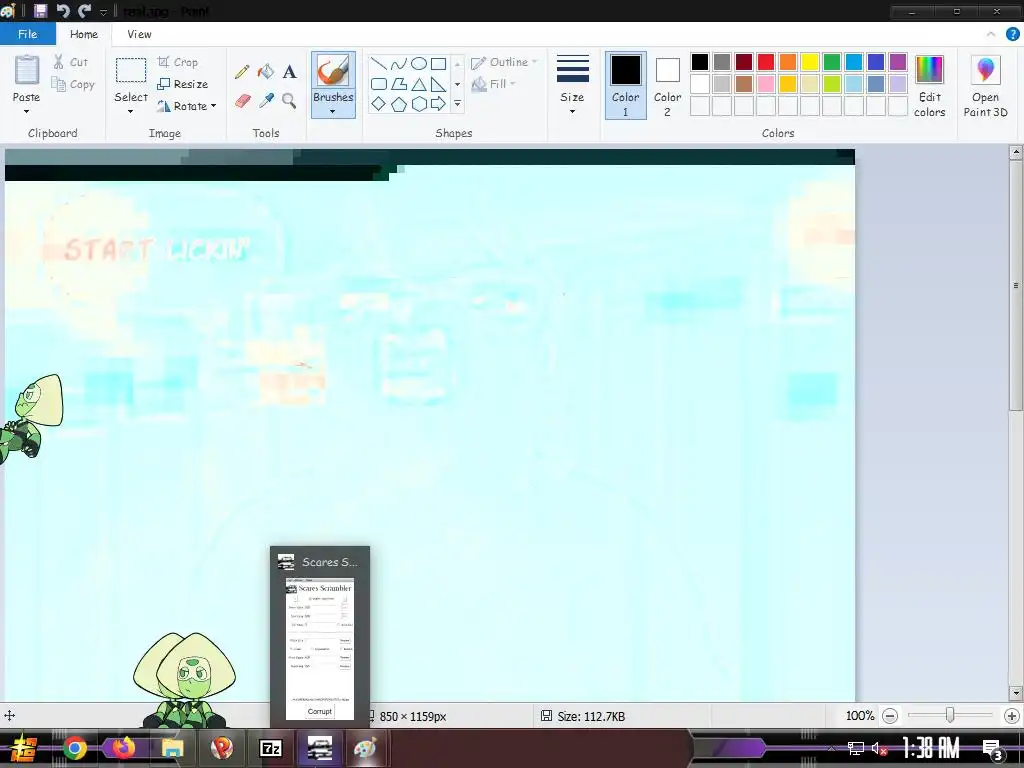1024x768 pixels.
Task: Click the rectangular Select tool icon
Action: point(131,71)
